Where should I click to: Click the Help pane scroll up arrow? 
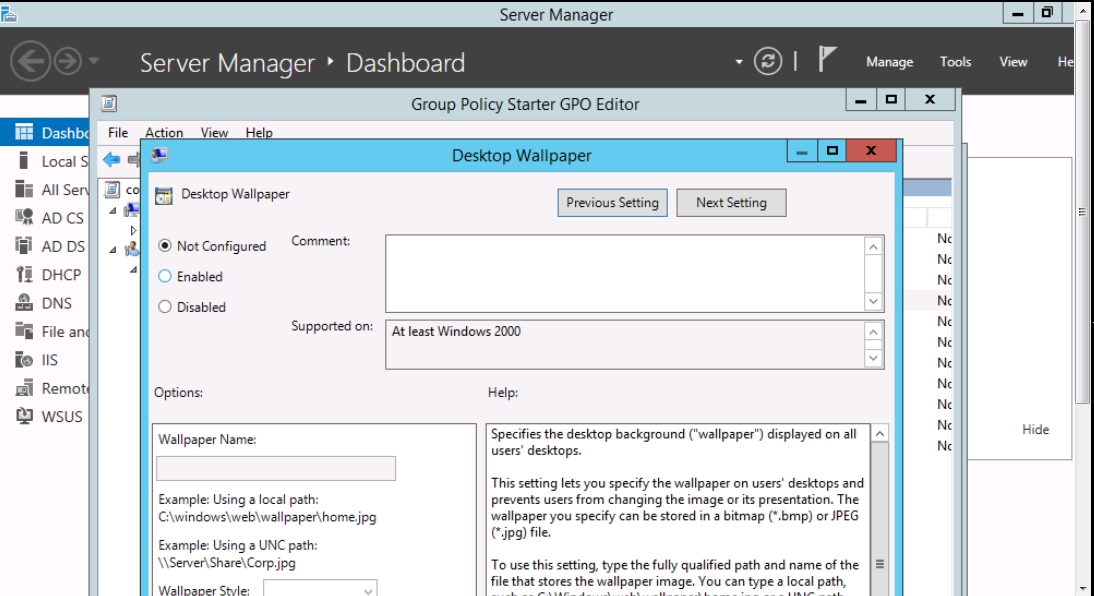click(x=880, y=434)
